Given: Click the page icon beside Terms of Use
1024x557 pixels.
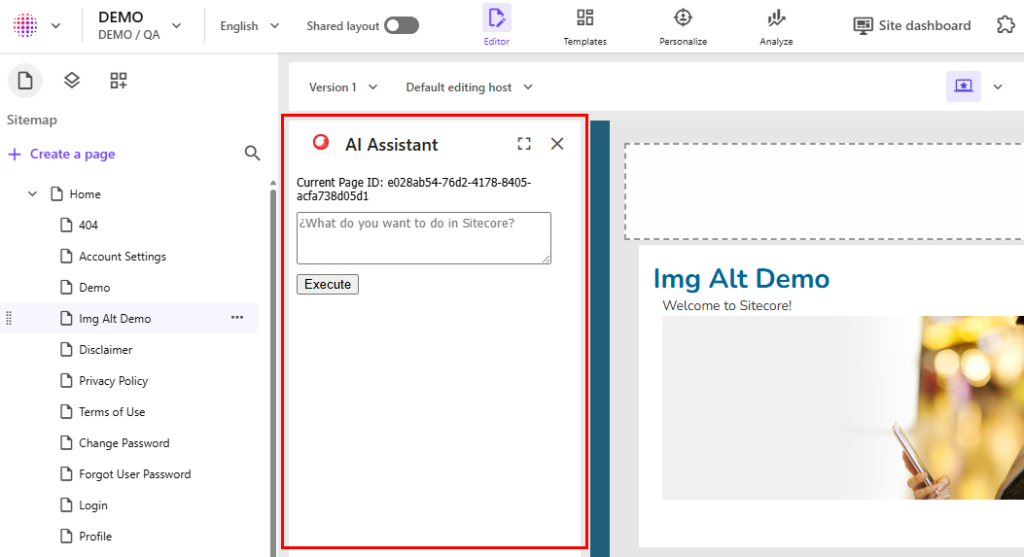Looking at the screenshot, I should 66,411.
